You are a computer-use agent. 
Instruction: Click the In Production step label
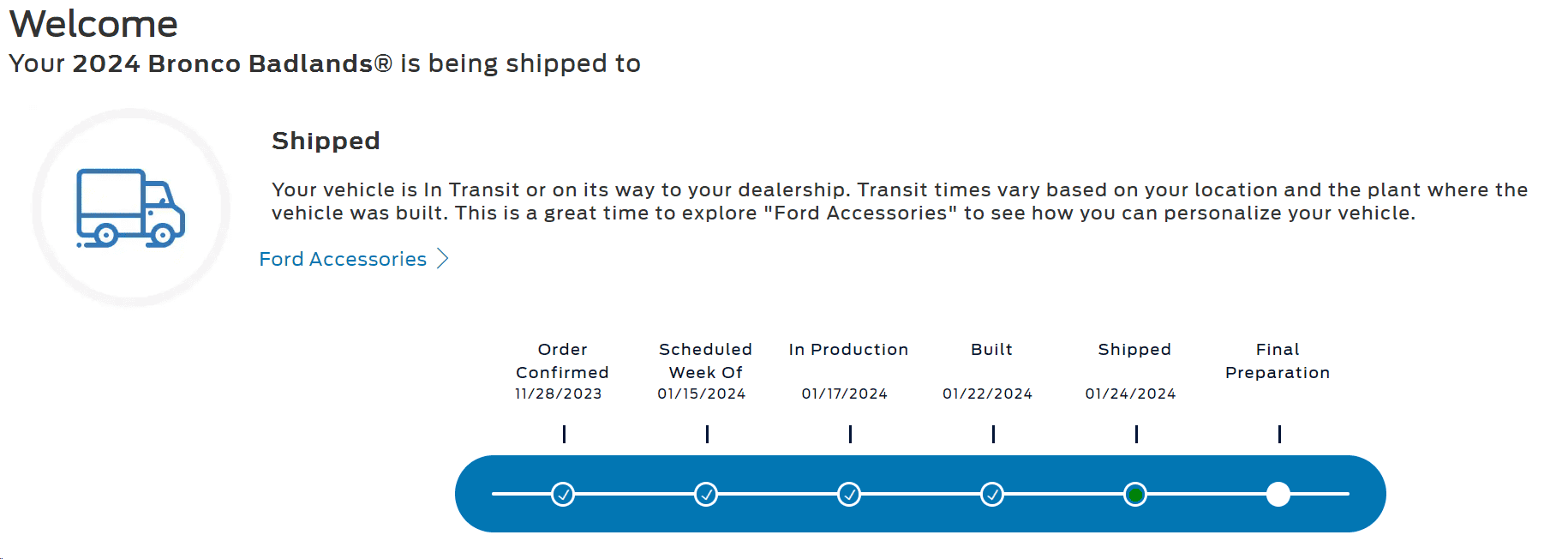tap(848, 350)
